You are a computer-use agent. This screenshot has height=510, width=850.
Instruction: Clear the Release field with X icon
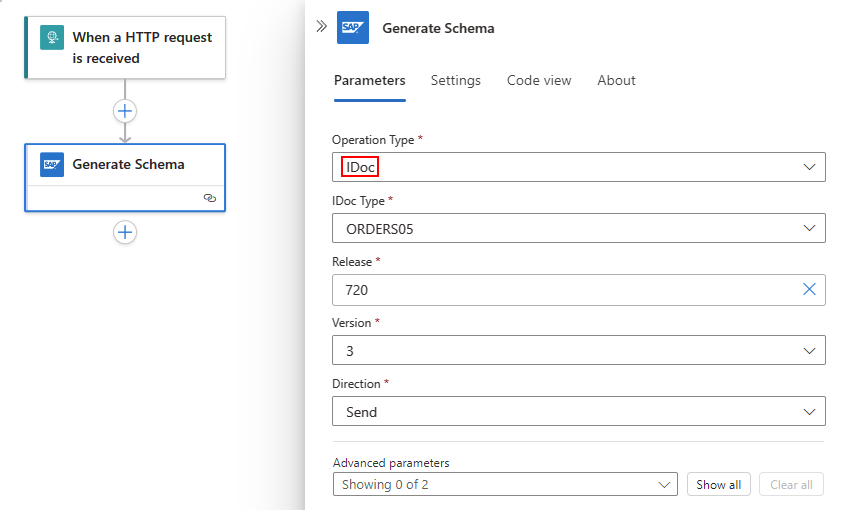coord(809,289)
